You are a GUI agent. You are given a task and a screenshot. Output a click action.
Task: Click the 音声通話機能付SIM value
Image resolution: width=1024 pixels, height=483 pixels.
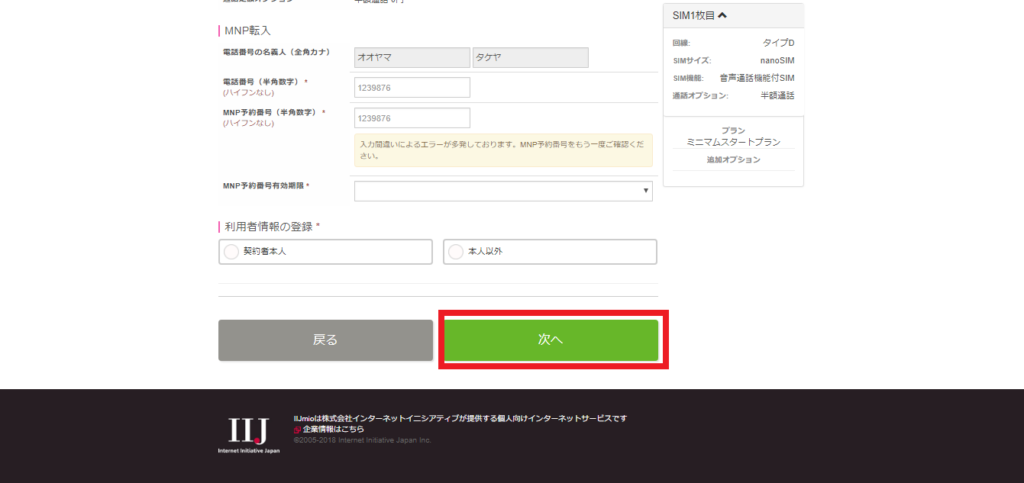point(757,78)
